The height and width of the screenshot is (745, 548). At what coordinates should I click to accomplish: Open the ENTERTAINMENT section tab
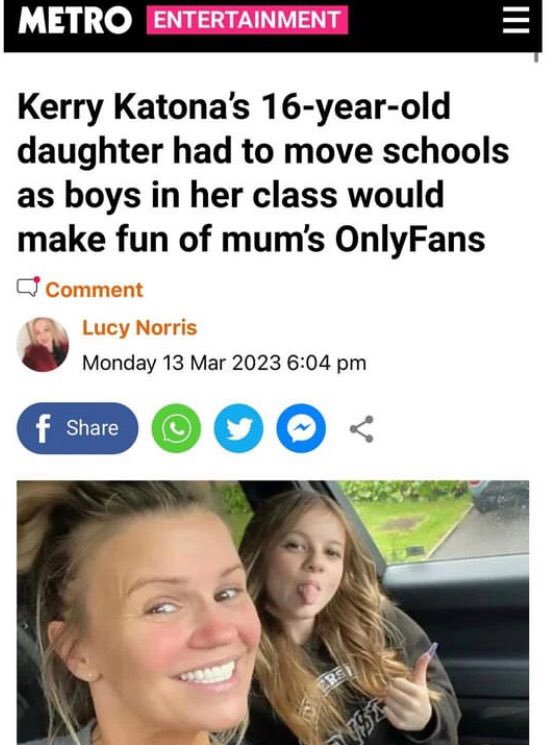pos(247,20)
